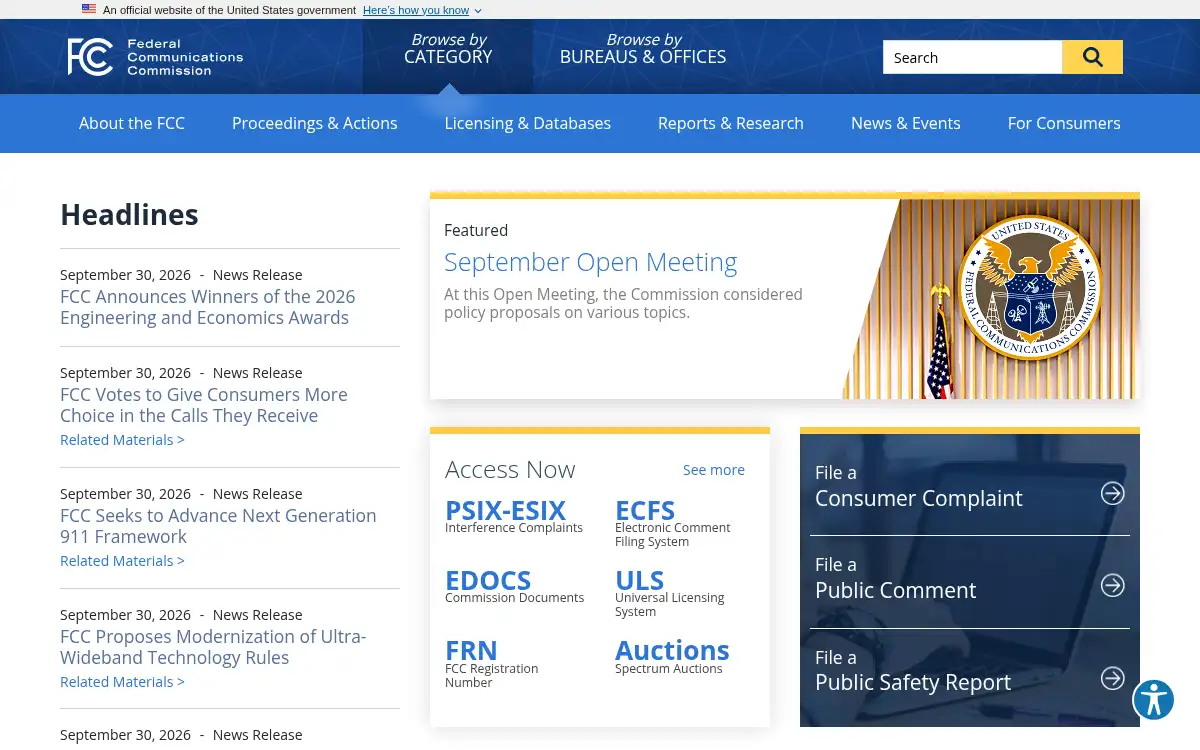
Task: Open For Consumers menu
Action: point(1064,123)
